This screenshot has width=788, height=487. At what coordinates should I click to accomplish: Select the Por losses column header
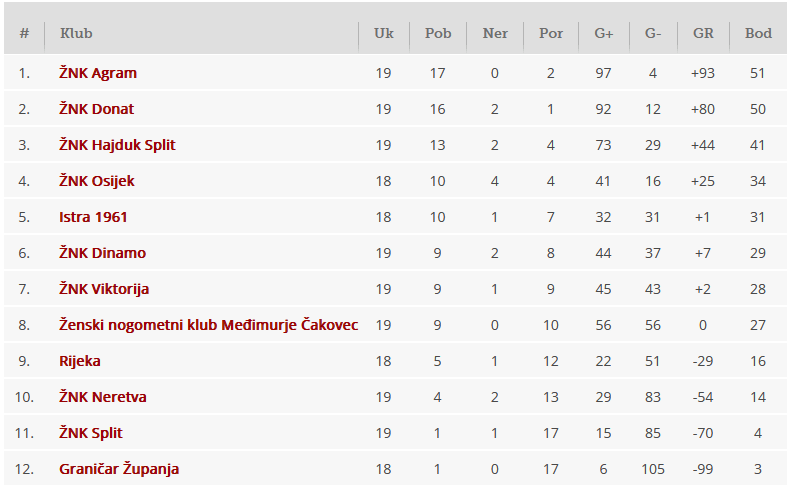pyautogui.click(x=551, y=33)
